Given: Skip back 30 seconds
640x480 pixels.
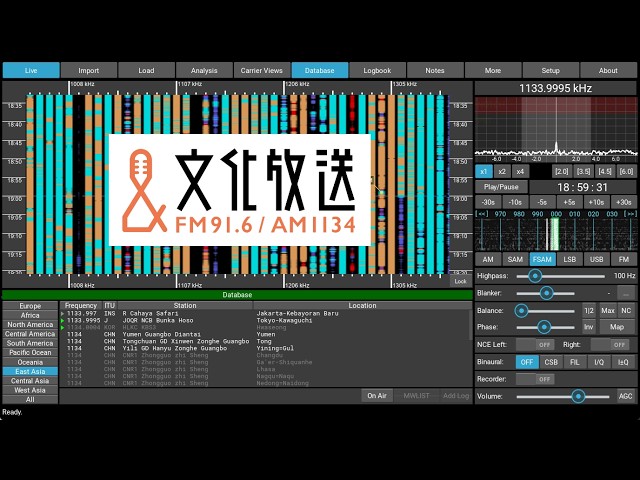Looking at the screenshot, I should click(x=488, y=202).
